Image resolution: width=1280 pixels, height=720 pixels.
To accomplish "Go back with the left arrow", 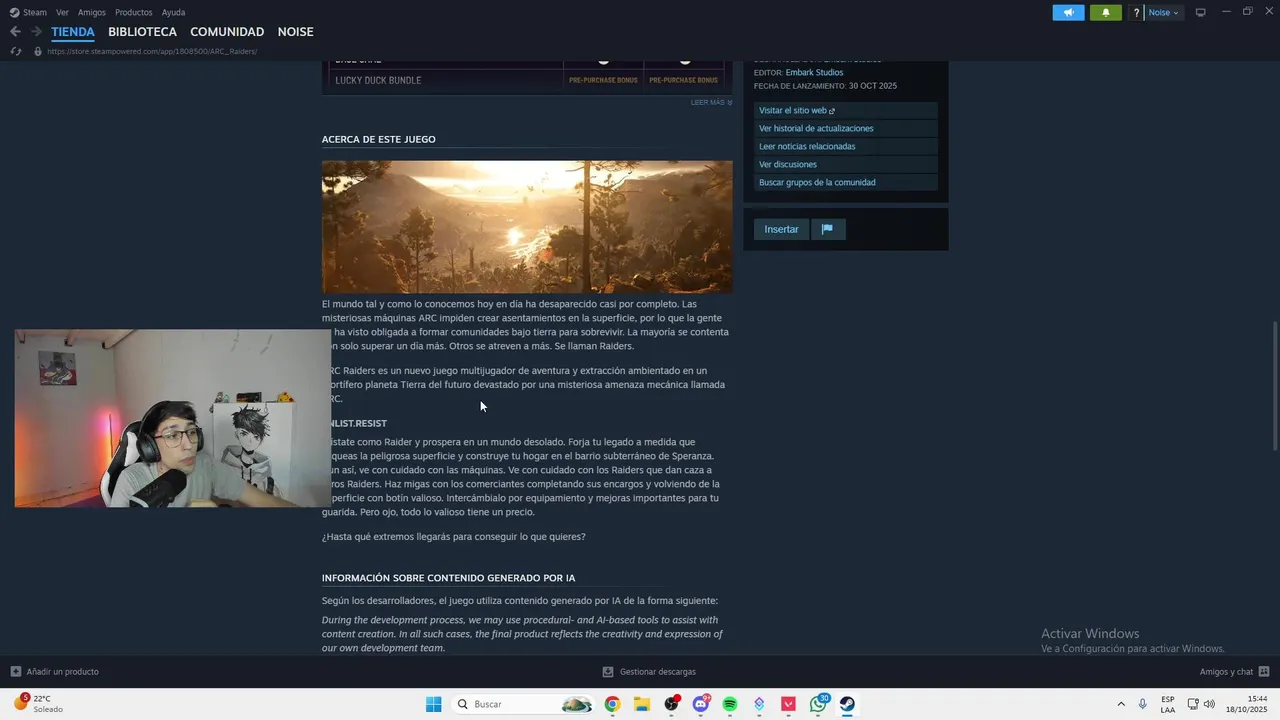I will point(15,32).
